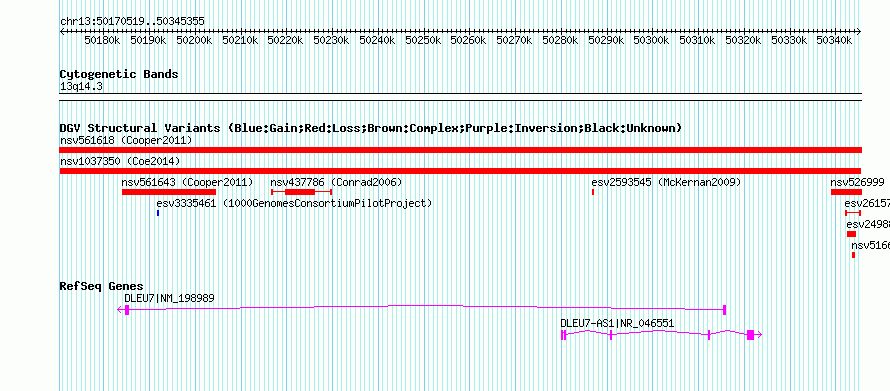The height and width of the screenshot is (391, 890).
Task: Click the RefSeq Genes track heading
Action: (102, 286)
